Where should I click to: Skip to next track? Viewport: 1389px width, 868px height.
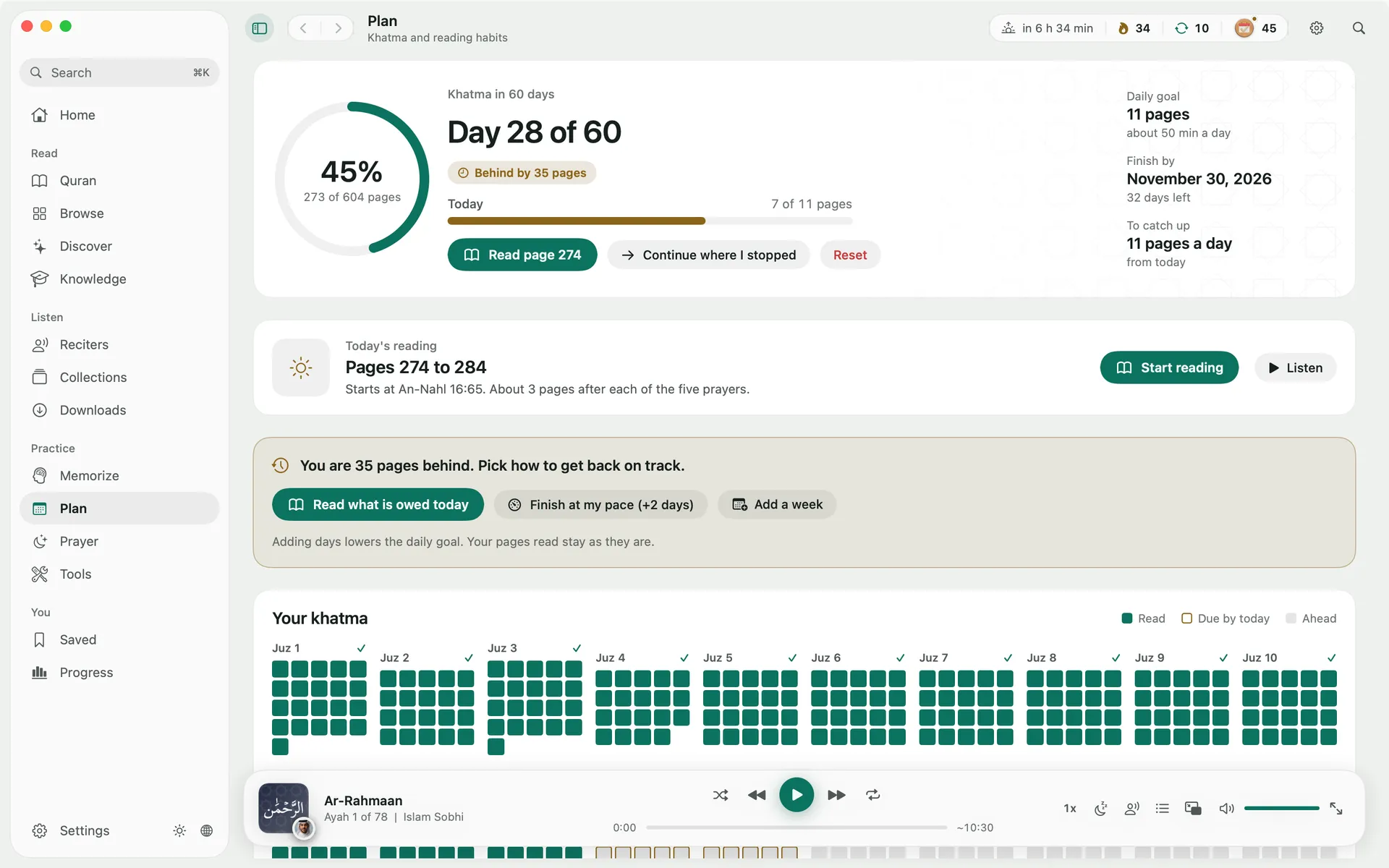[x=836, y=795]
